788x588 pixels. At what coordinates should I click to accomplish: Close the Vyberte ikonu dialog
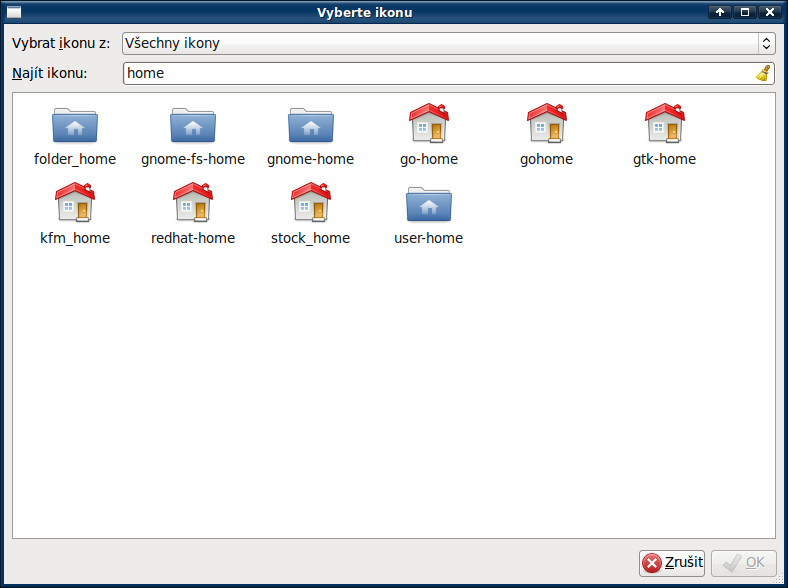click(x=770, y=12)
